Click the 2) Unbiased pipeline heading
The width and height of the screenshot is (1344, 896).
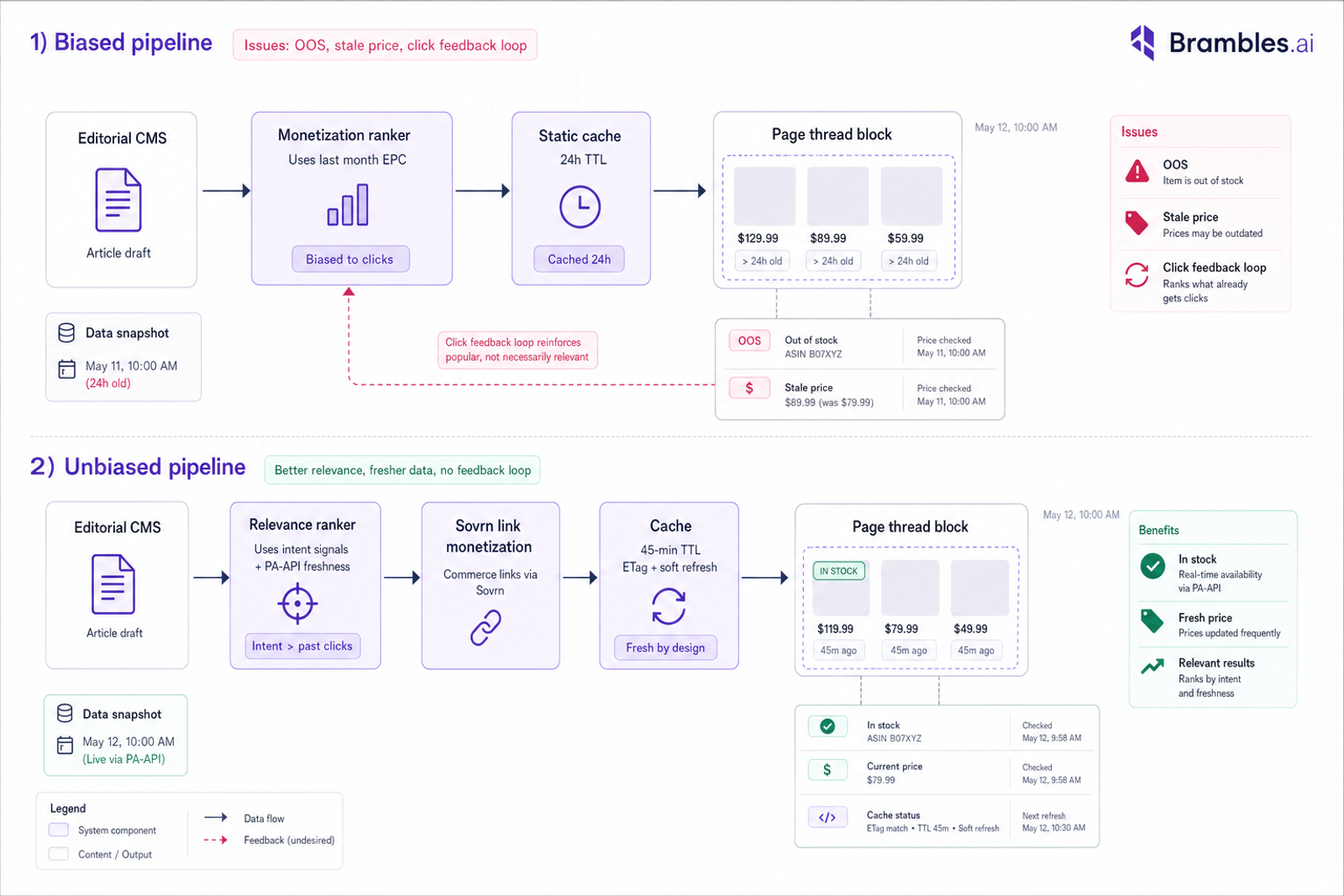[138, 467]
